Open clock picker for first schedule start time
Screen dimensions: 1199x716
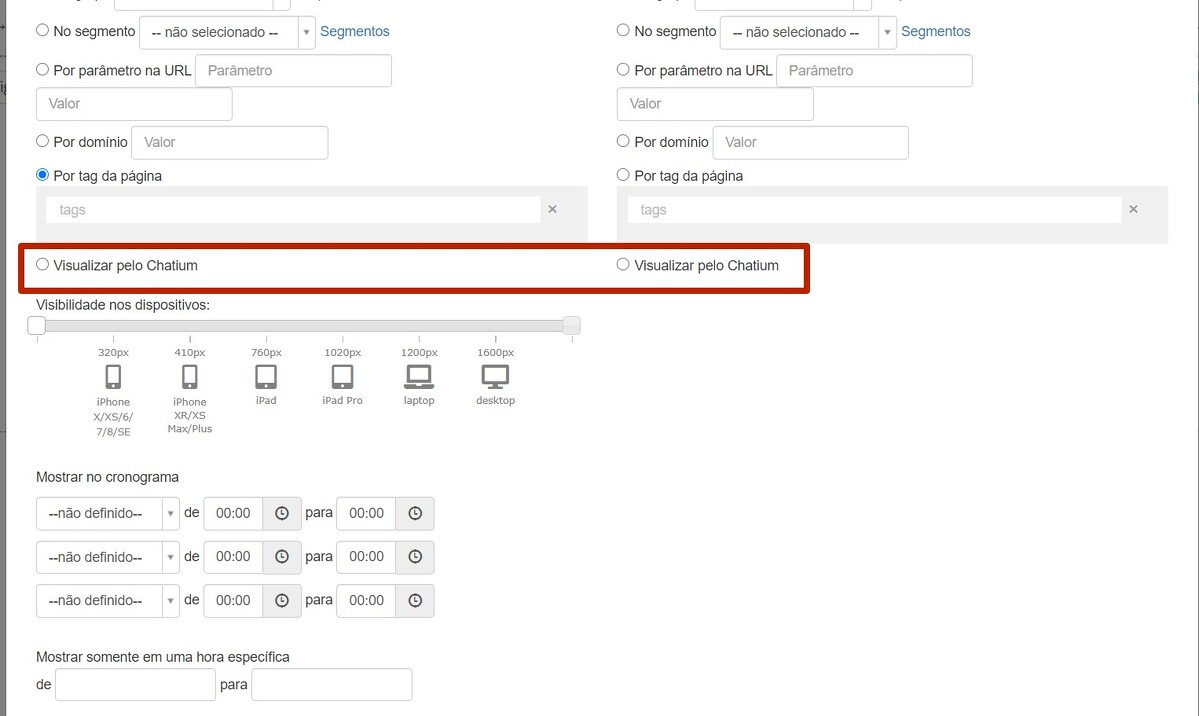(x=282, y=513)
